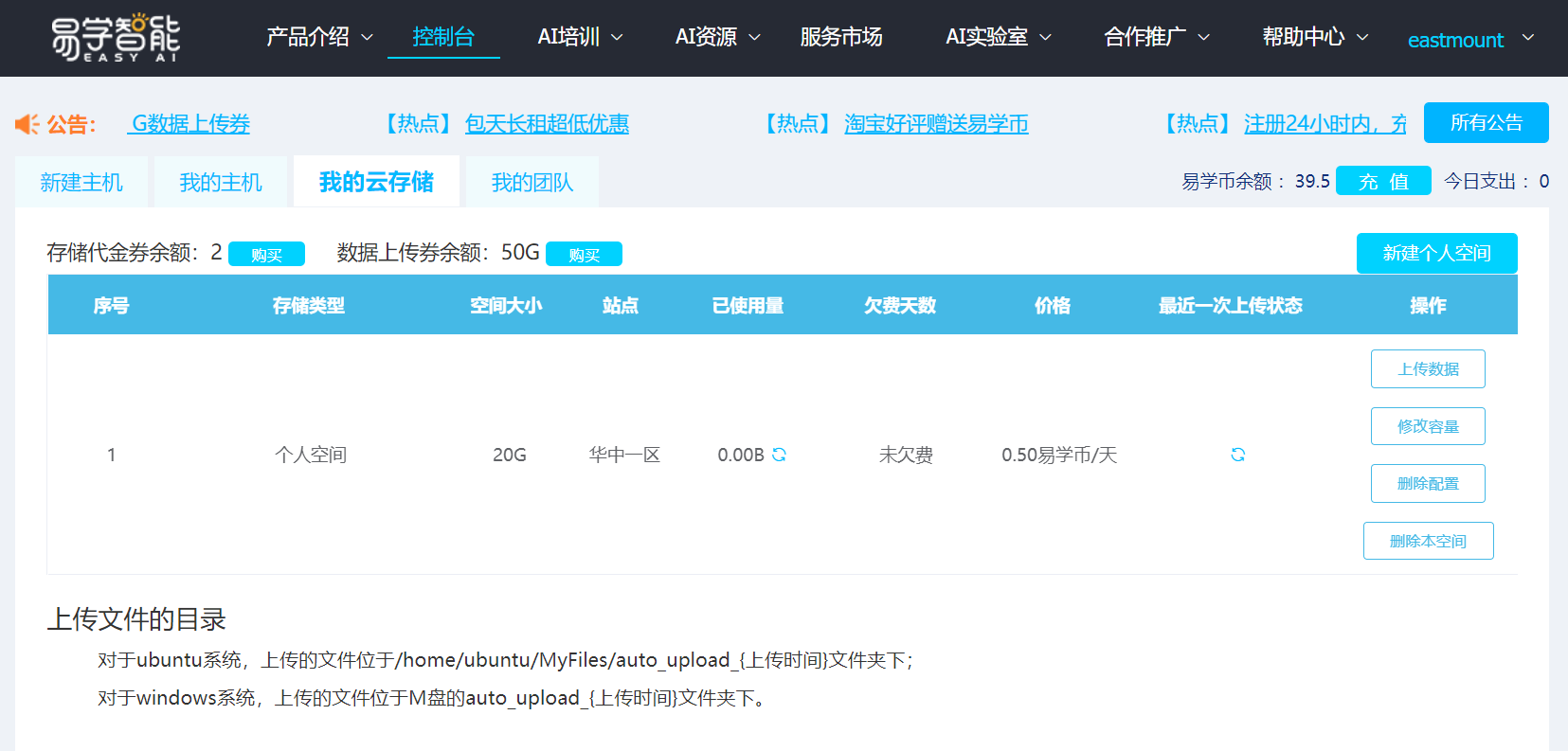This screenshot has width=1568, height=751.
Task: Click the 易学智能 Easy AI logo
Action: click(x=116, y=39)
